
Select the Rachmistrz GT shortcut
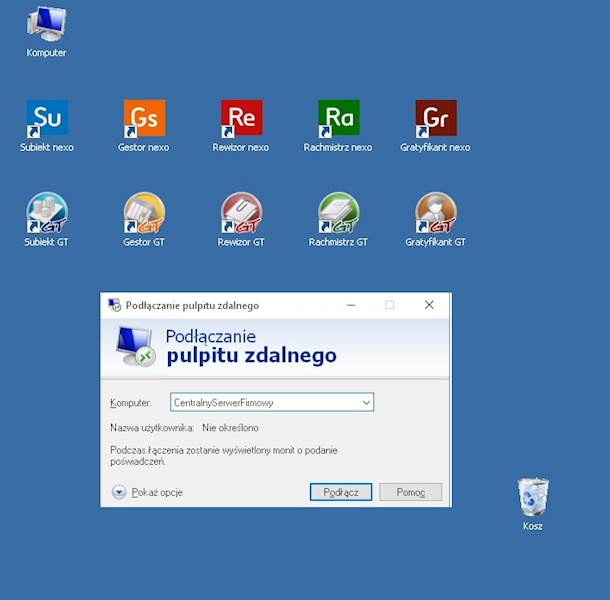pyautogui.click(x=338, y=220)
